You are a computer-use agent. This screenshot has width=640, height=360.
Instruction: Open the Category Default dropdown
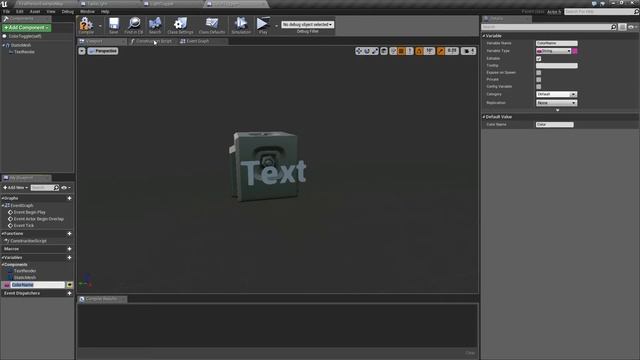tap(557, 94)
